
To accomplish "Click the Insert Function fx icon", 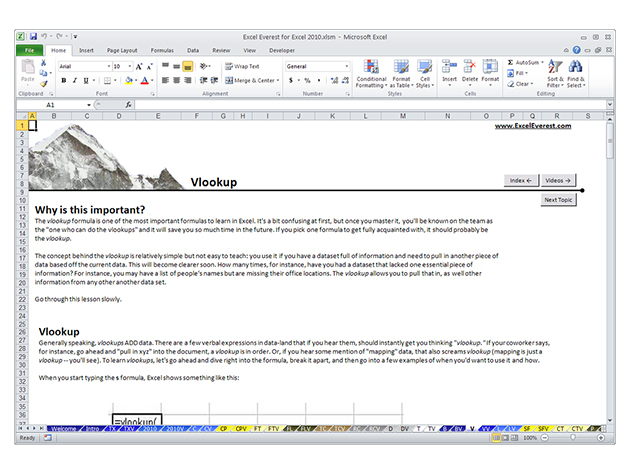I will coord(128,105).
